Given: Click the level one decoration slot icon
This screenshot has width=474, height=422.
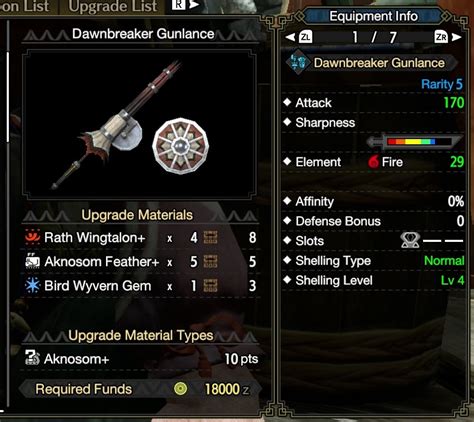Looking at the screenshot, I should click(410, 240).
